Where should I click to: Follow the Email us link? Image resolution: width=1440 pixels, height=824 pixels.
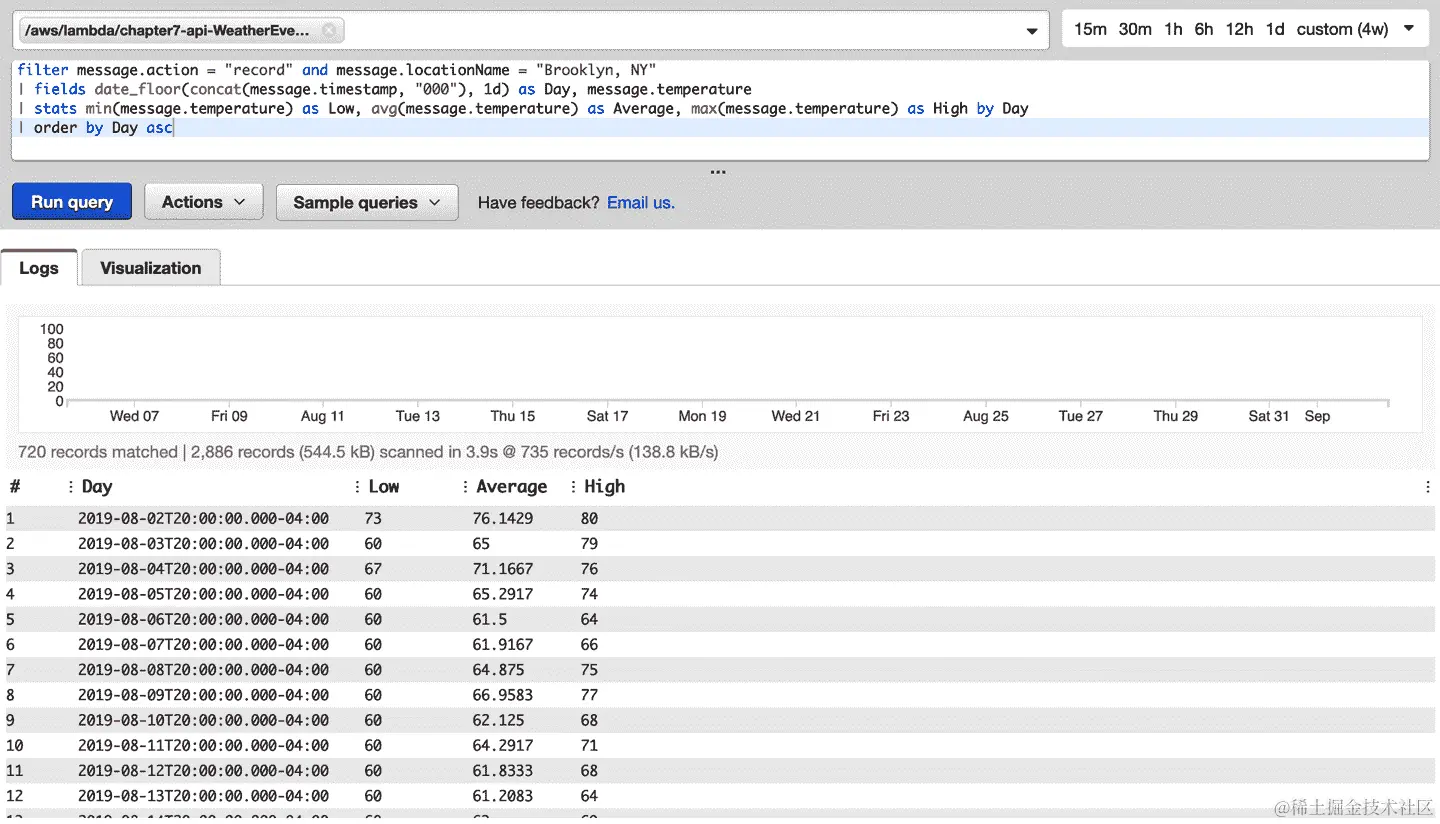pos(641,202)
